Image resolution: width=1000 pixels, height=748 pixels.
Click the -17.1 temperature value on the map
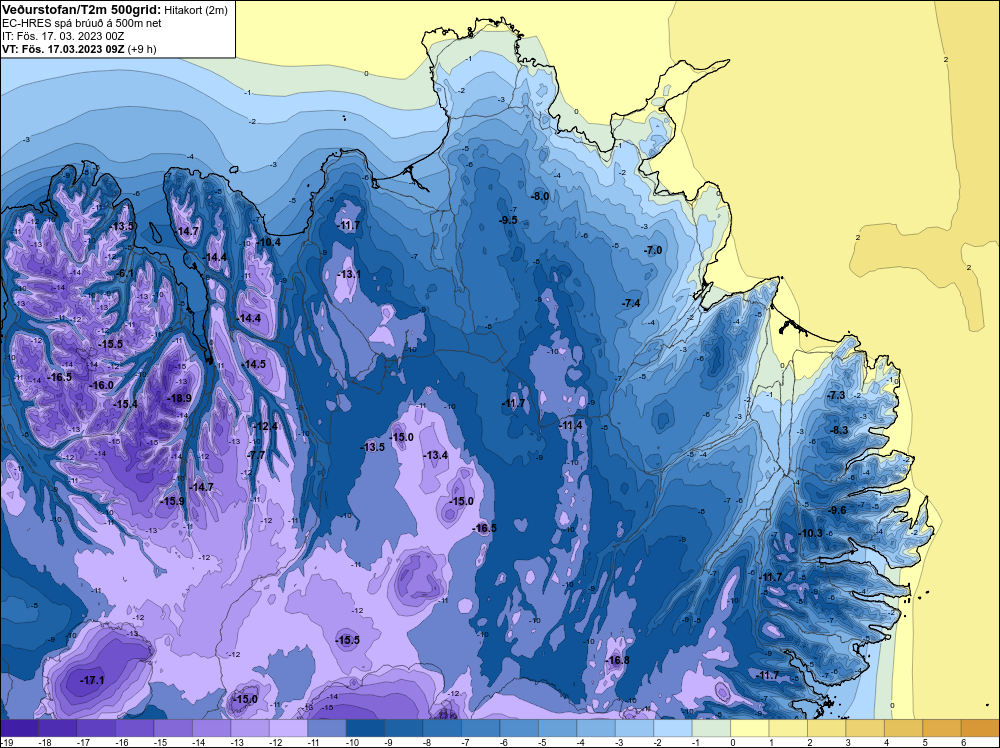92,680
